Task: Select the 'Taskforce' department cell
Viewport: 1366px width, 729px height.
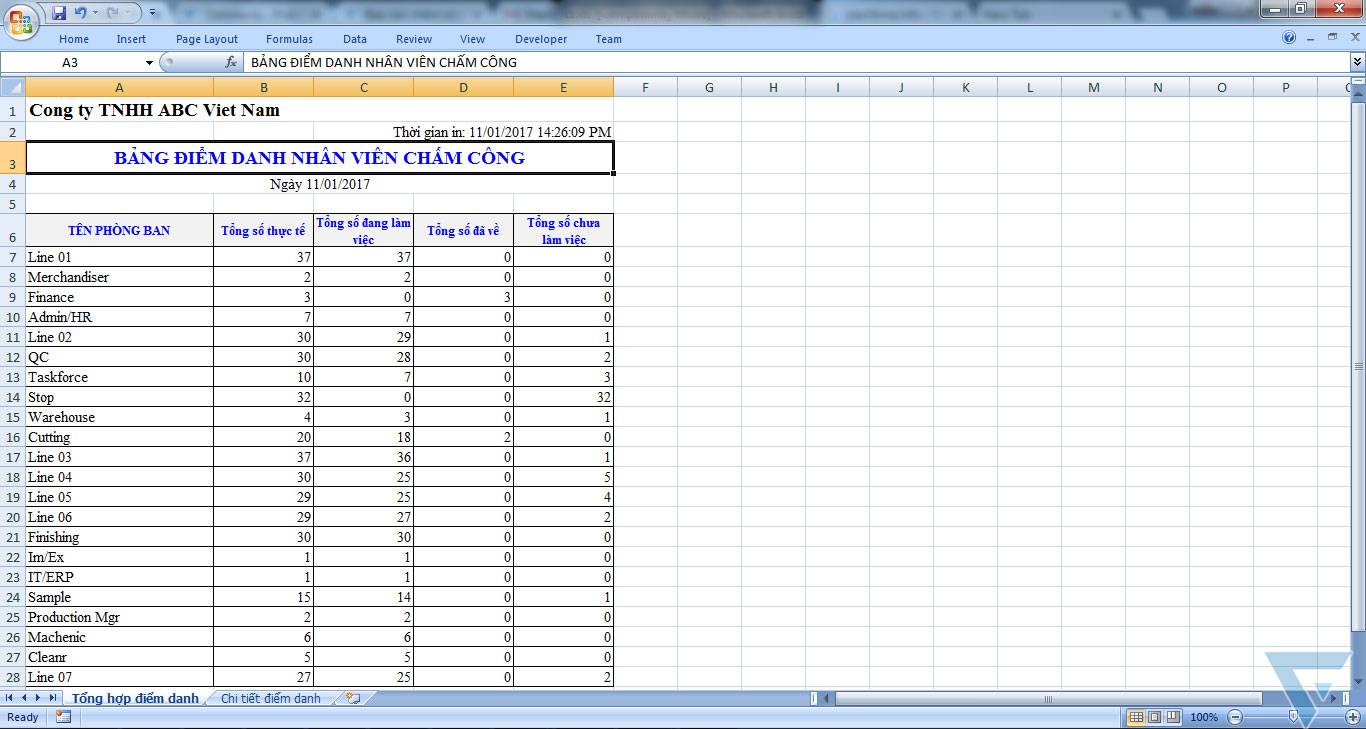Action: pos(120,377)
